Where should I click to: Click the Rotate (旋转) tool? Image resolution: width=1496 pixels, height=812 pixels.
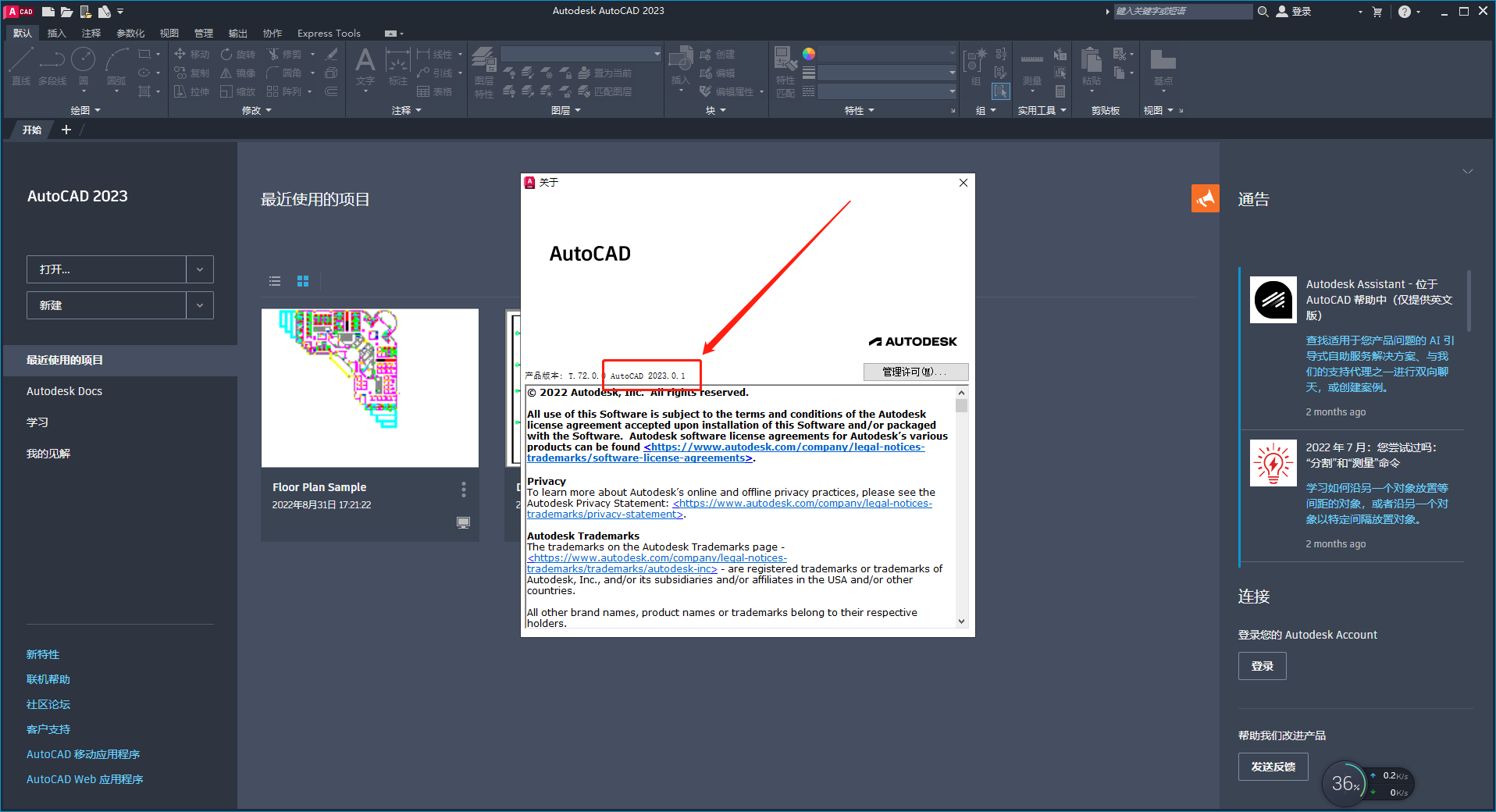238,54
